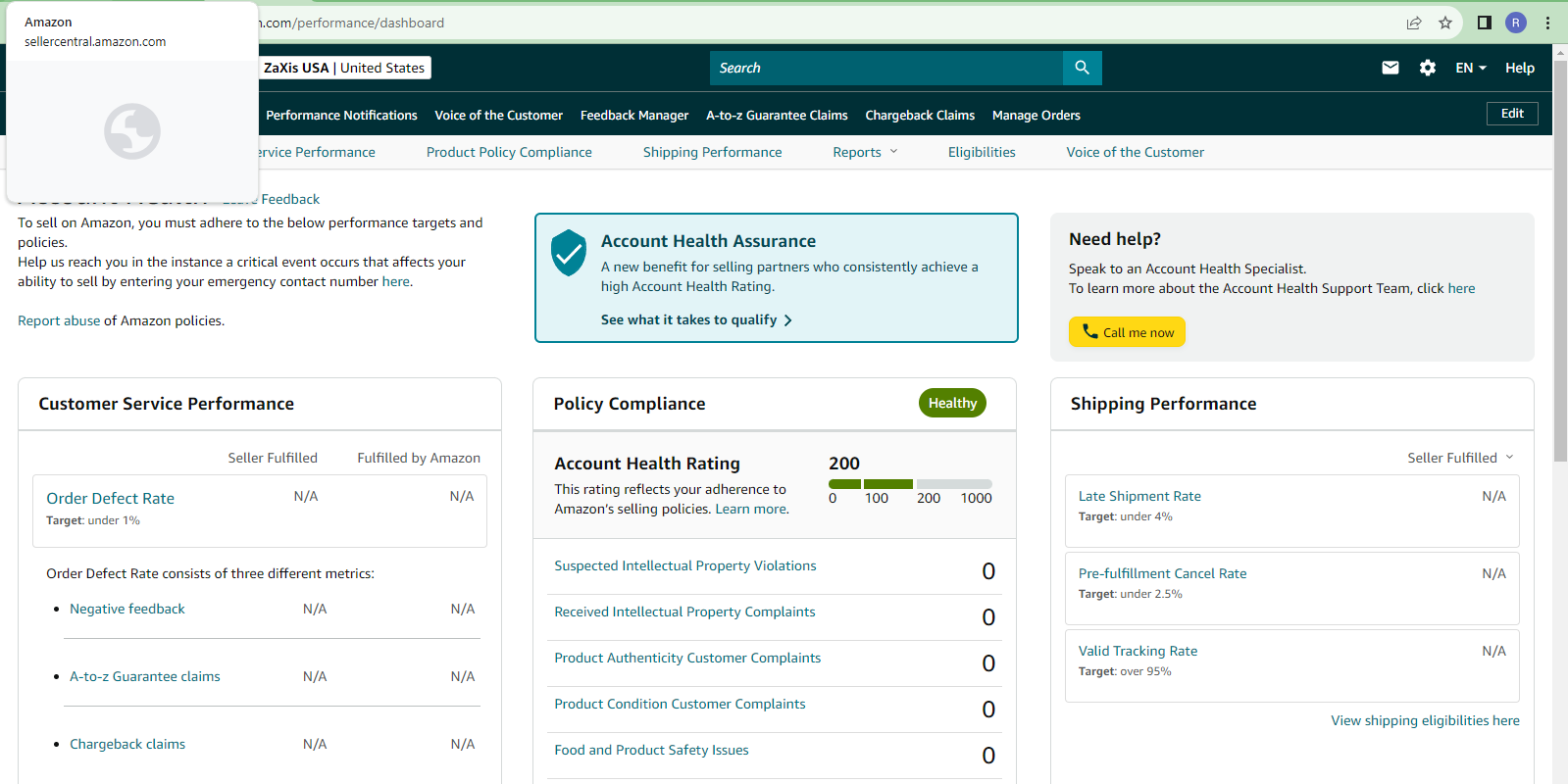Click the browser address bar URL
This screenshot has width=1568, height=784.
352,23
